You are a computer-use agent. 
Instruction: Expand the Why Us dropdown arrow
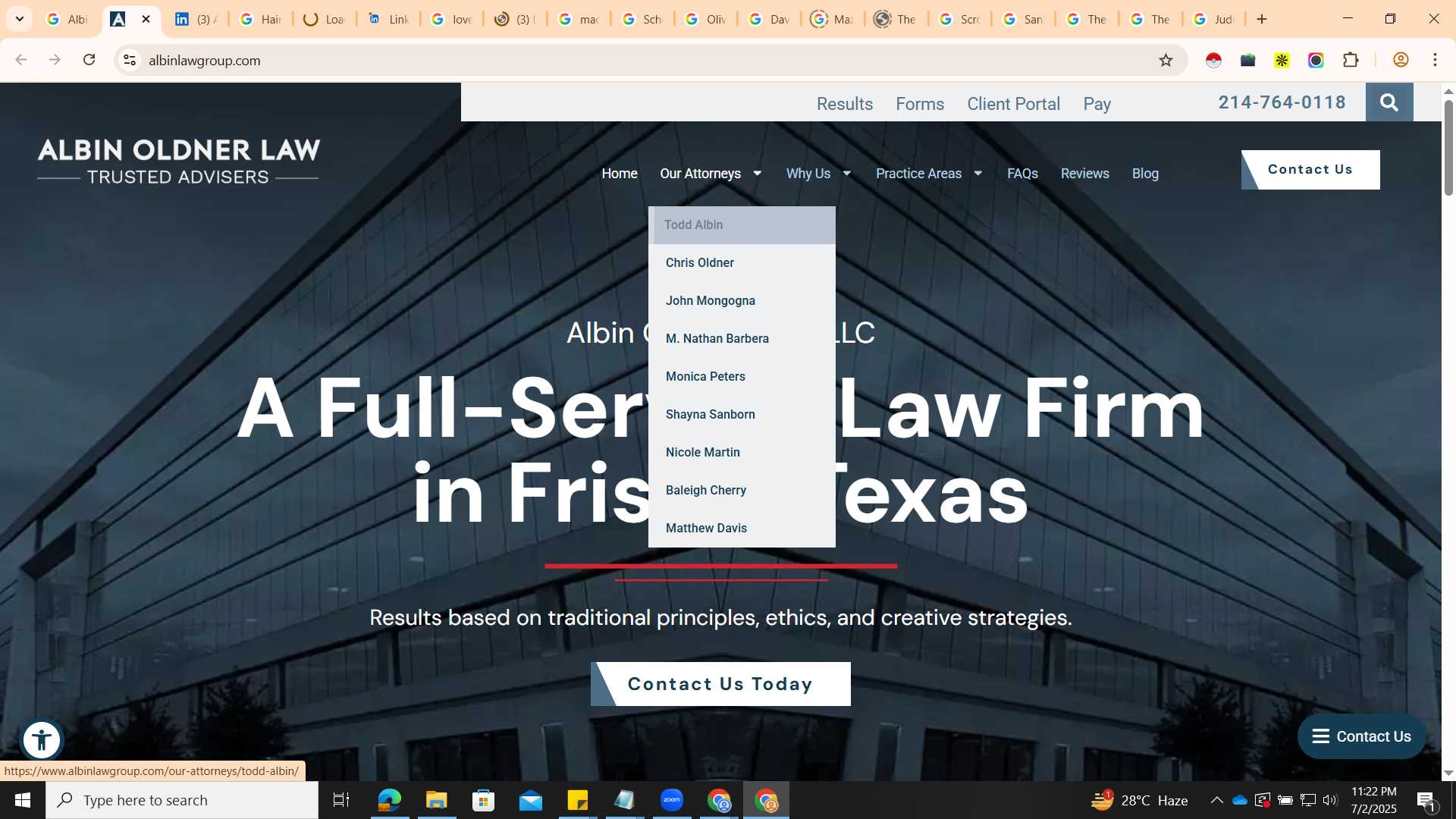(847, 174)
